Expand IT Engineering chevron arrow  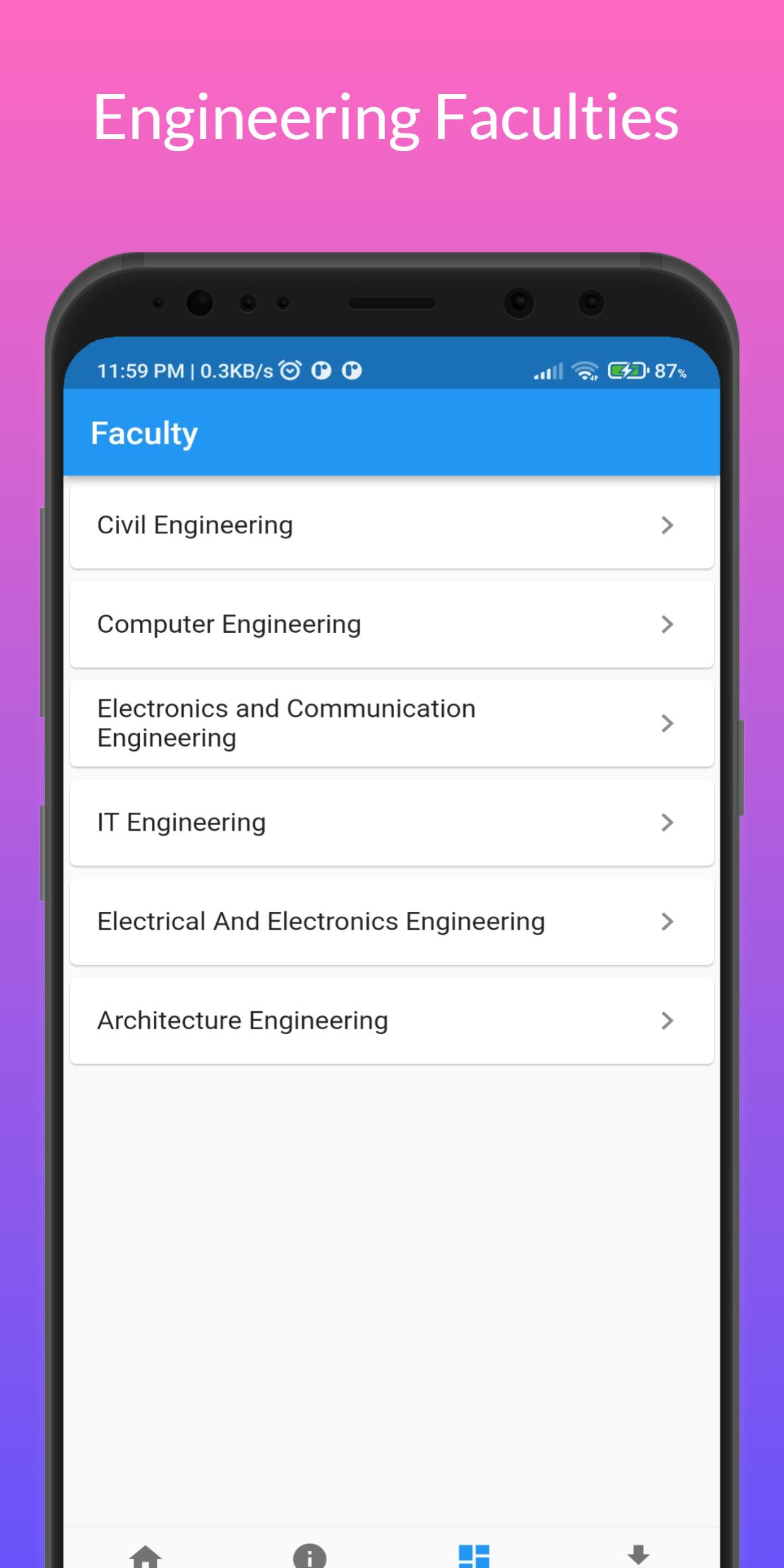coord(667,822)
